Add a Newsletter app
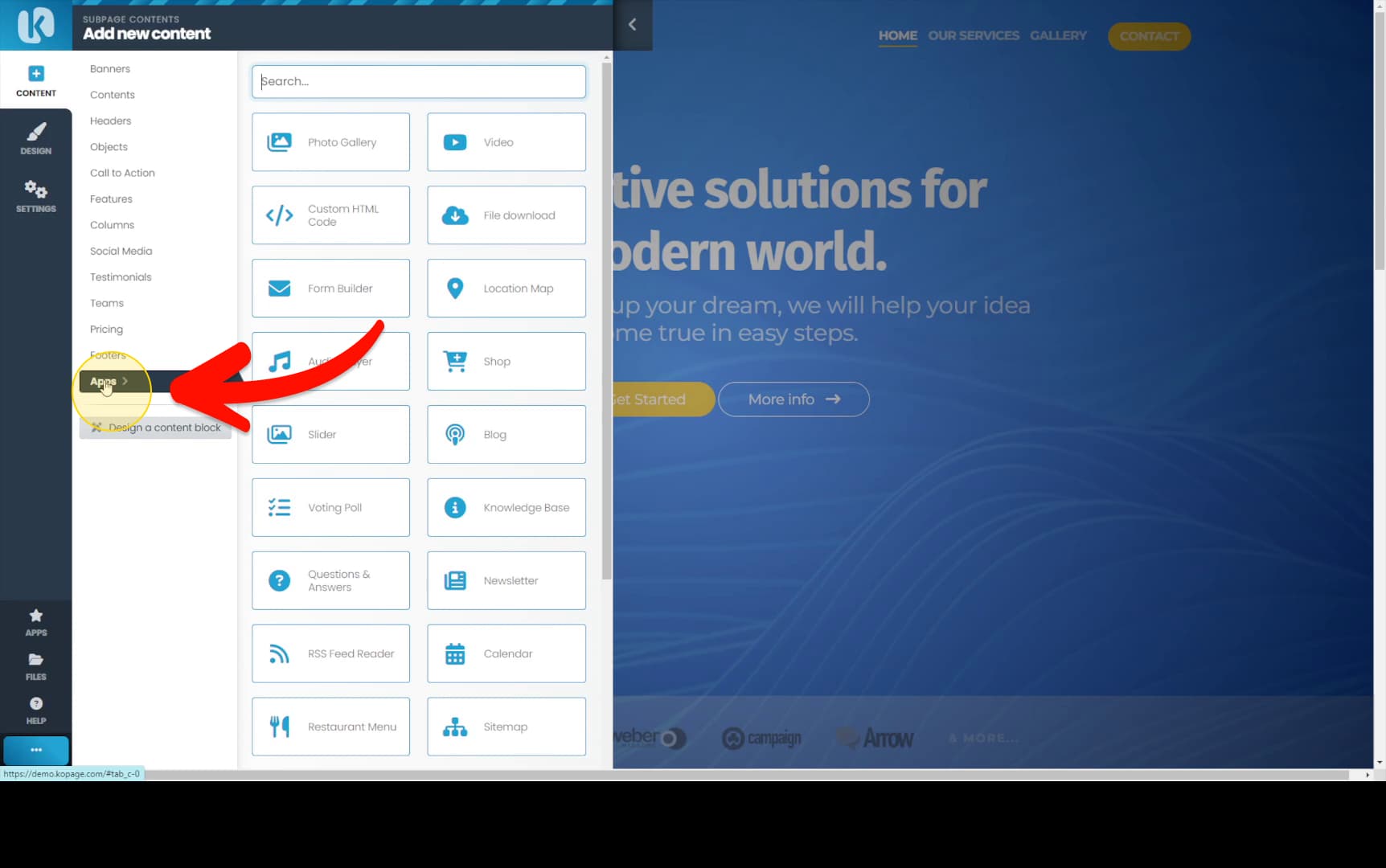Image resolution: width=1386 pixels, height=868 pixels. (506, 581)
